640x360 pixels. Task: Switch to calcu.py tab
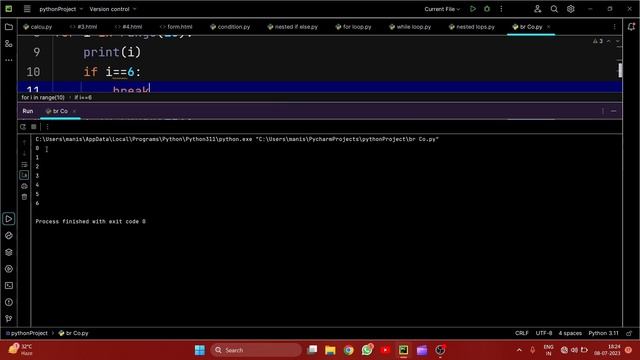tap(38, 27)
